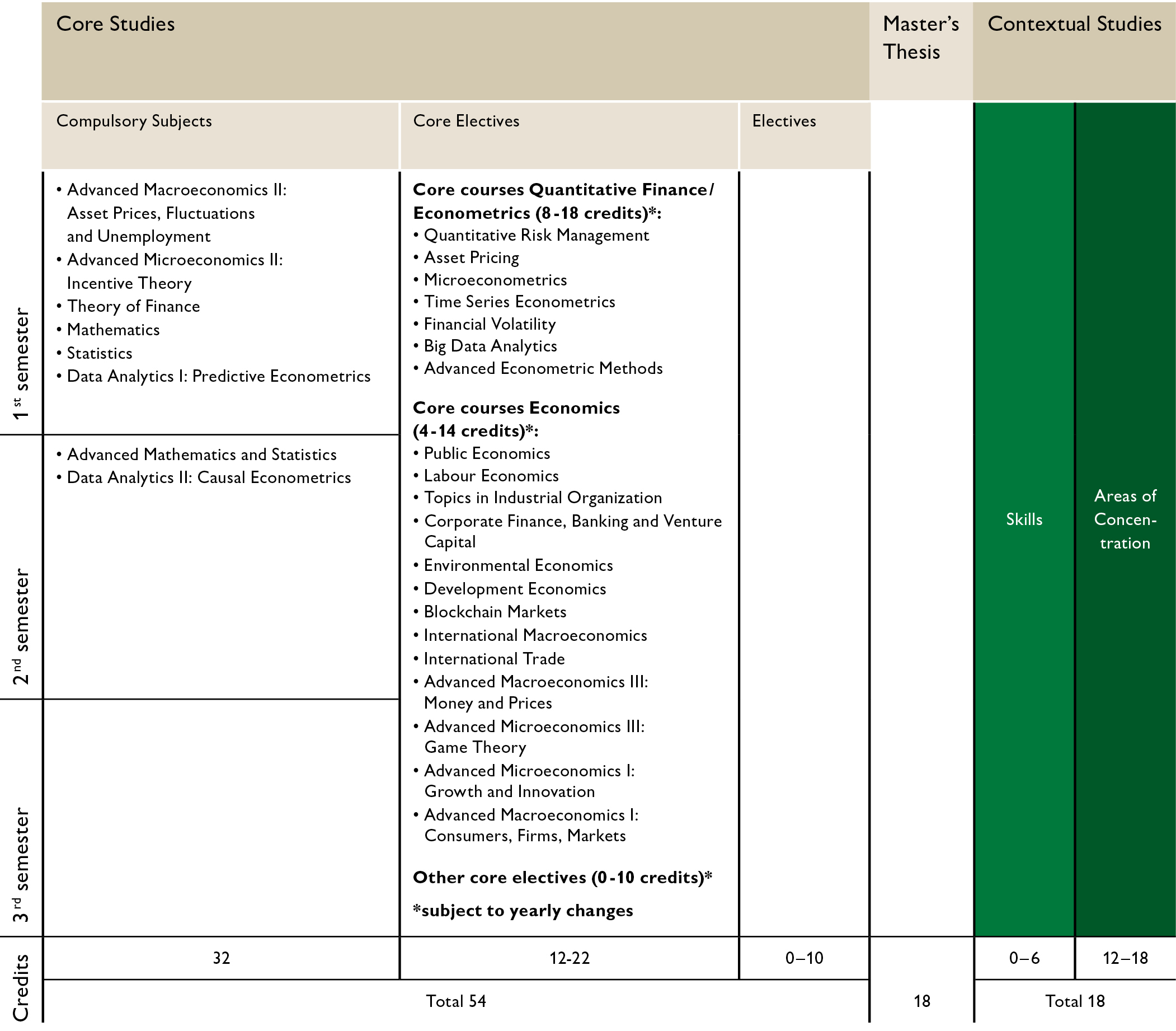Select the Contextual Studies header
Screen dimensions: 1176x1031
coord(1074,24)
